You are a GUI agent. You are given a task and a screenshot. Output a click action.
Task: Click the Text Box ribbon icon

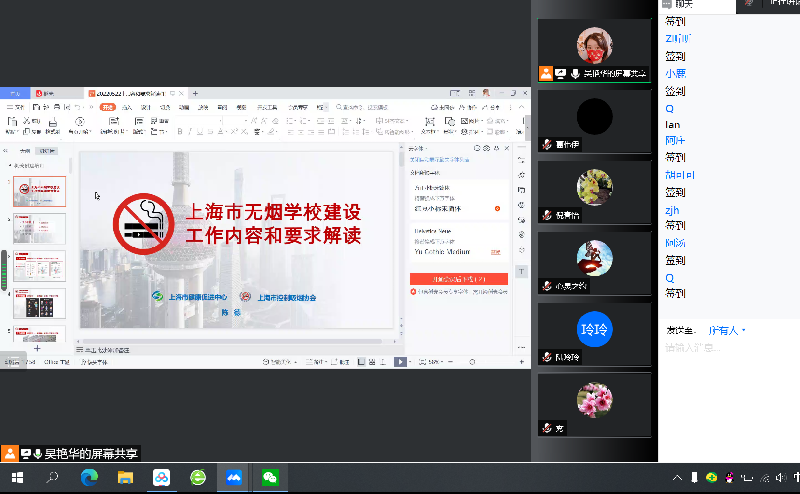(x=430, y=121)
